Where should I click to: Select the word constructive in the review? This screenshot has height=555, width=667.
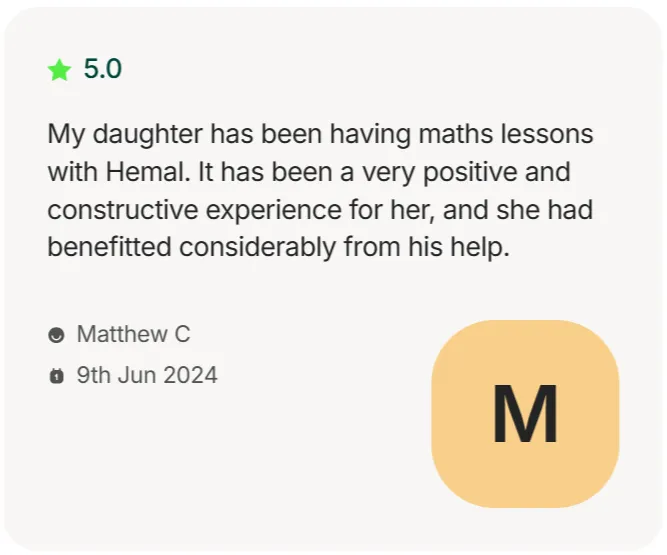point(123,210)
